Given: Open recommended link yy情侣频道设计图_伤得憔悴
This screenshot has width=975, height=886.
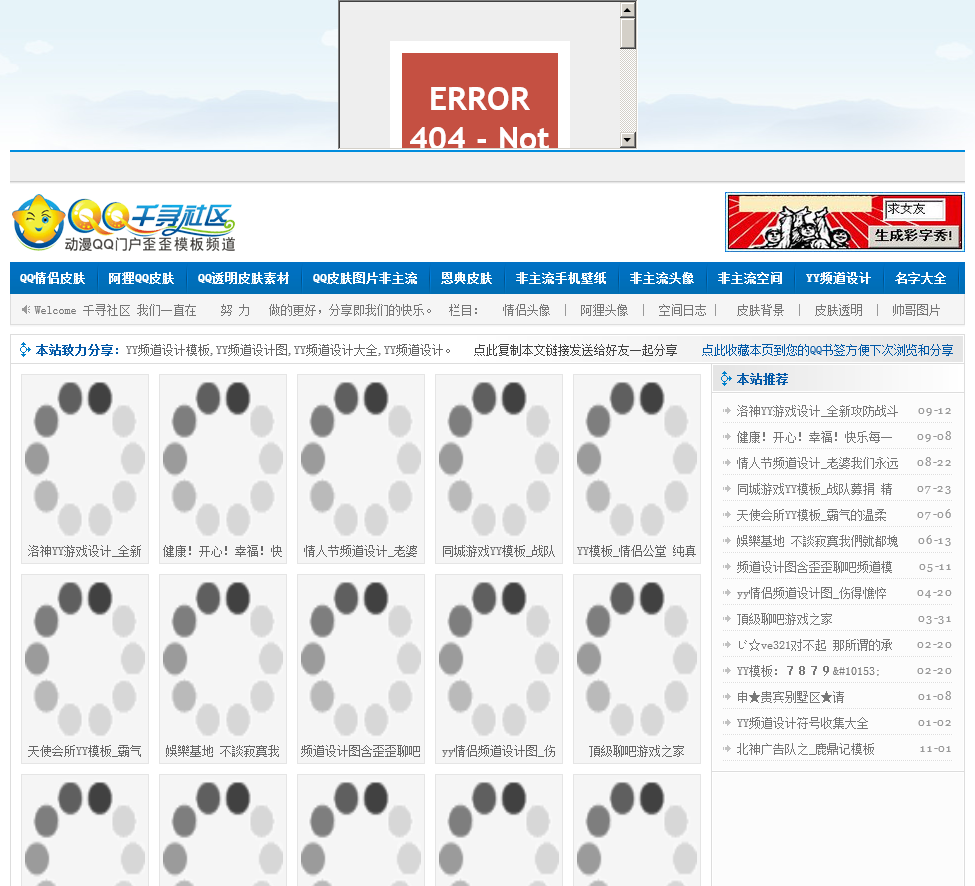Looking at the screenshot, I should click(x=811, y=593).
